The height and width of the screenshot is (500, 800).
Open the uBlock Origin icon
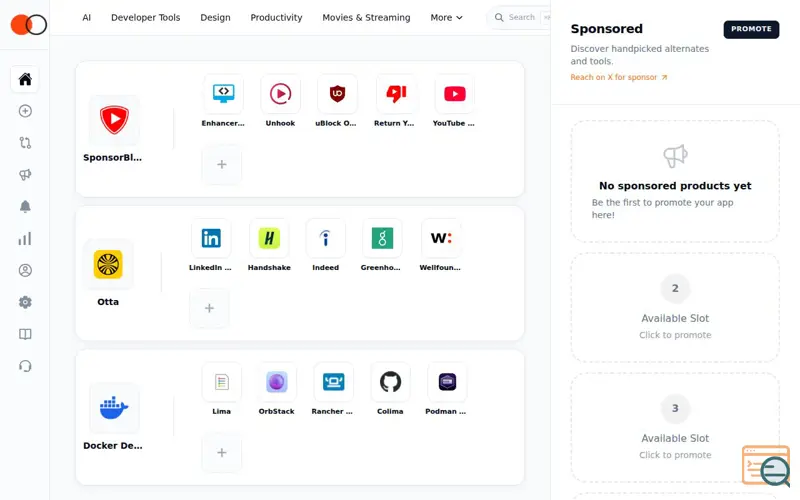(337, 93)
